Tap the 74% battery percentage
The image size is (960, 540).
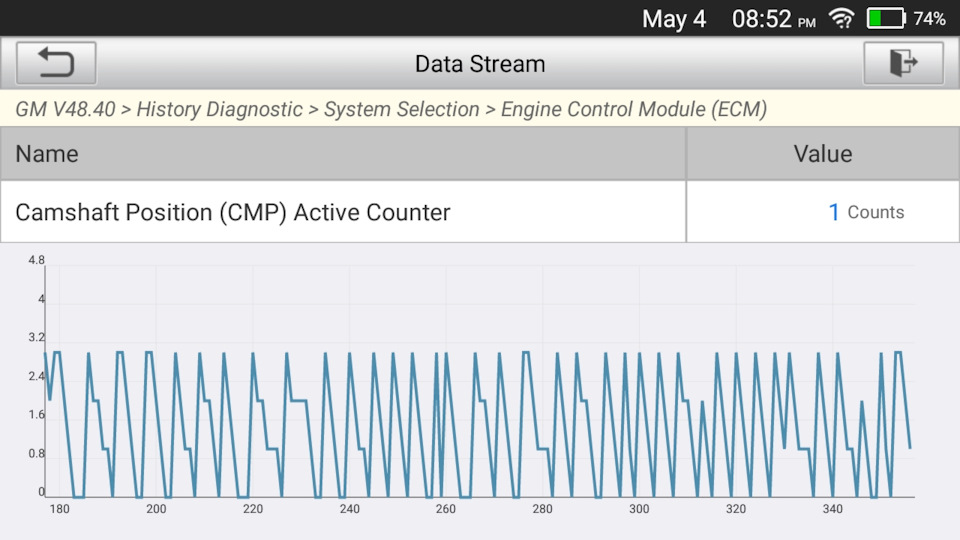point(929,19)
